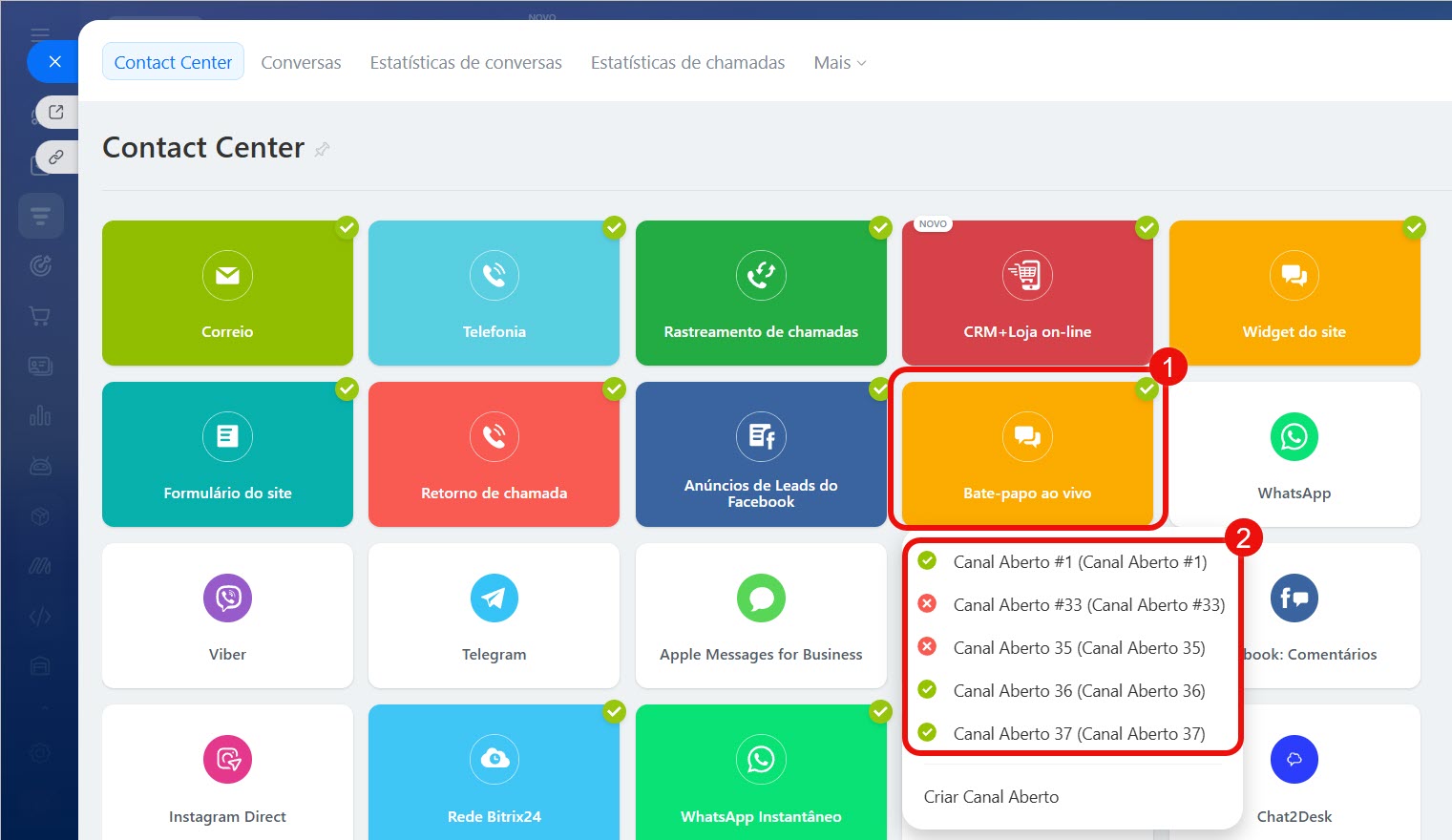Viewport: 1452px width, 840px height.
Task: Open the Rastreamento de chamadas tile
Action: click(760, 293)
